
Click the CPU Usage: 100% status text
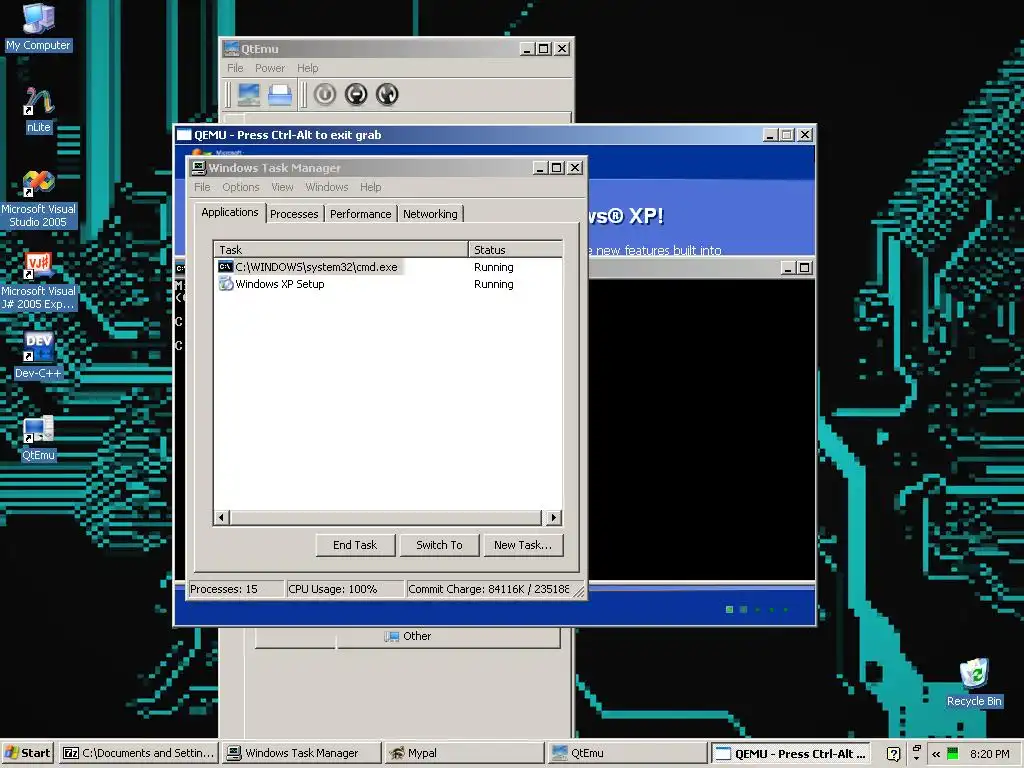pos(332,589)
